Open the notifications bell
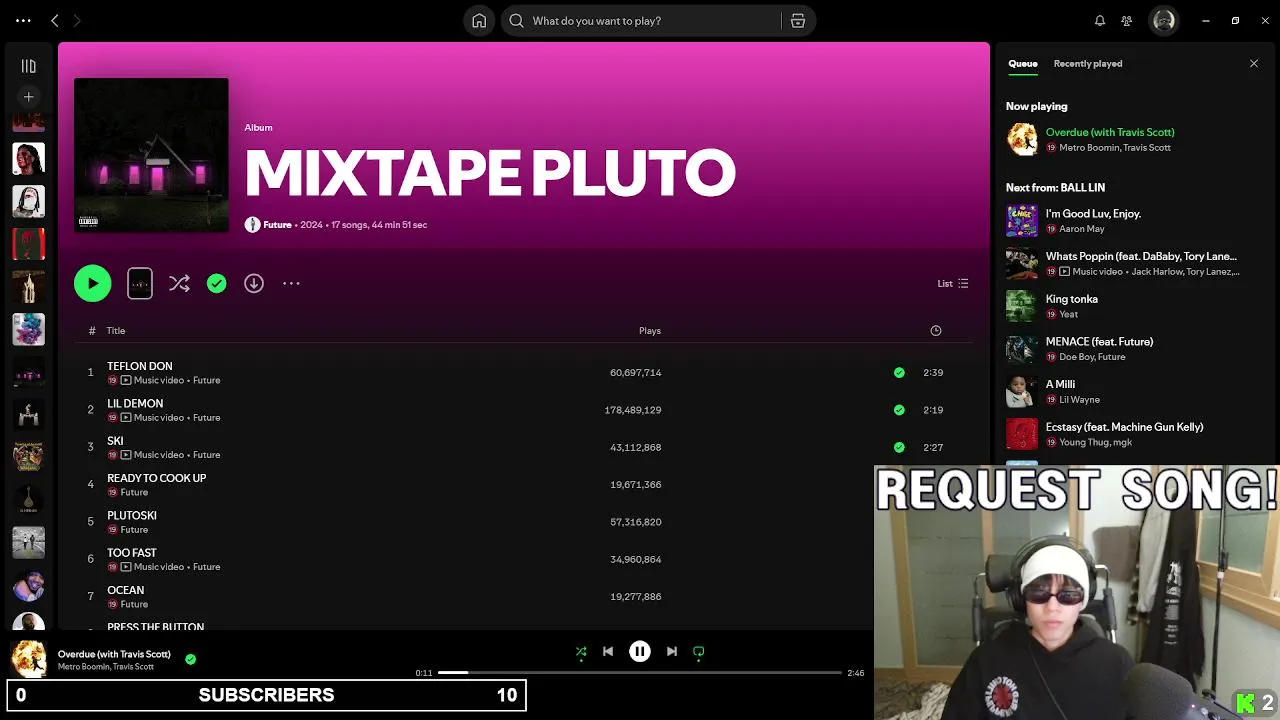Image resolution: width=1280 pixels, height=720 pixels. (1100, 20)
